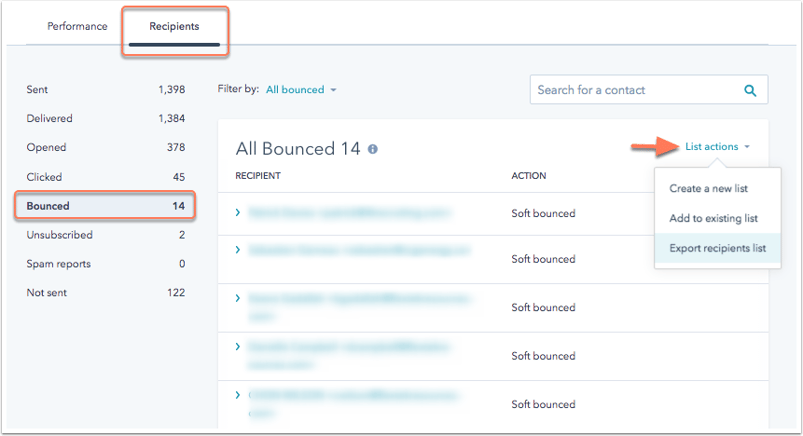View Opened recipients list
Screen dimensions: 803x436
105,148
